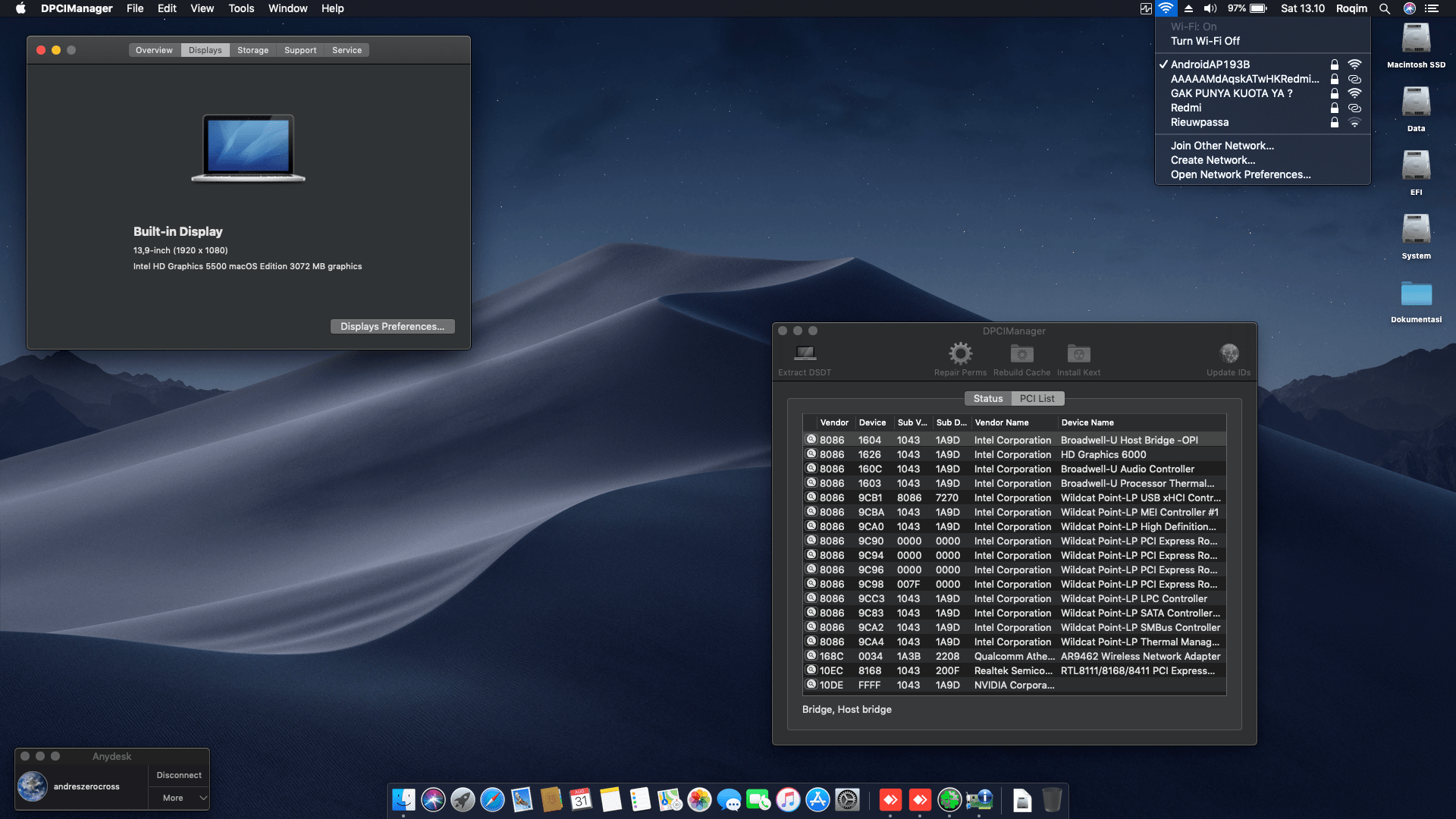This screenshot has height=819, width=1456.
Task: Open the Storage tab
Action: tap(253, 50)
